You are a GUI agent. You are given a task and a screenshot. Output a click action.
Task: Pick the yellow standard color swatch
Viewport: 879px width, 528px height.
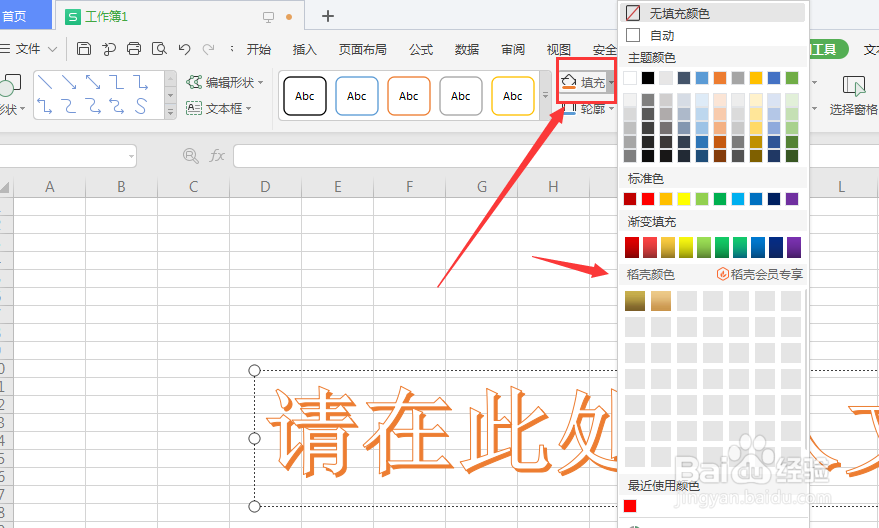pyautogui.click(x=684, y=198)
